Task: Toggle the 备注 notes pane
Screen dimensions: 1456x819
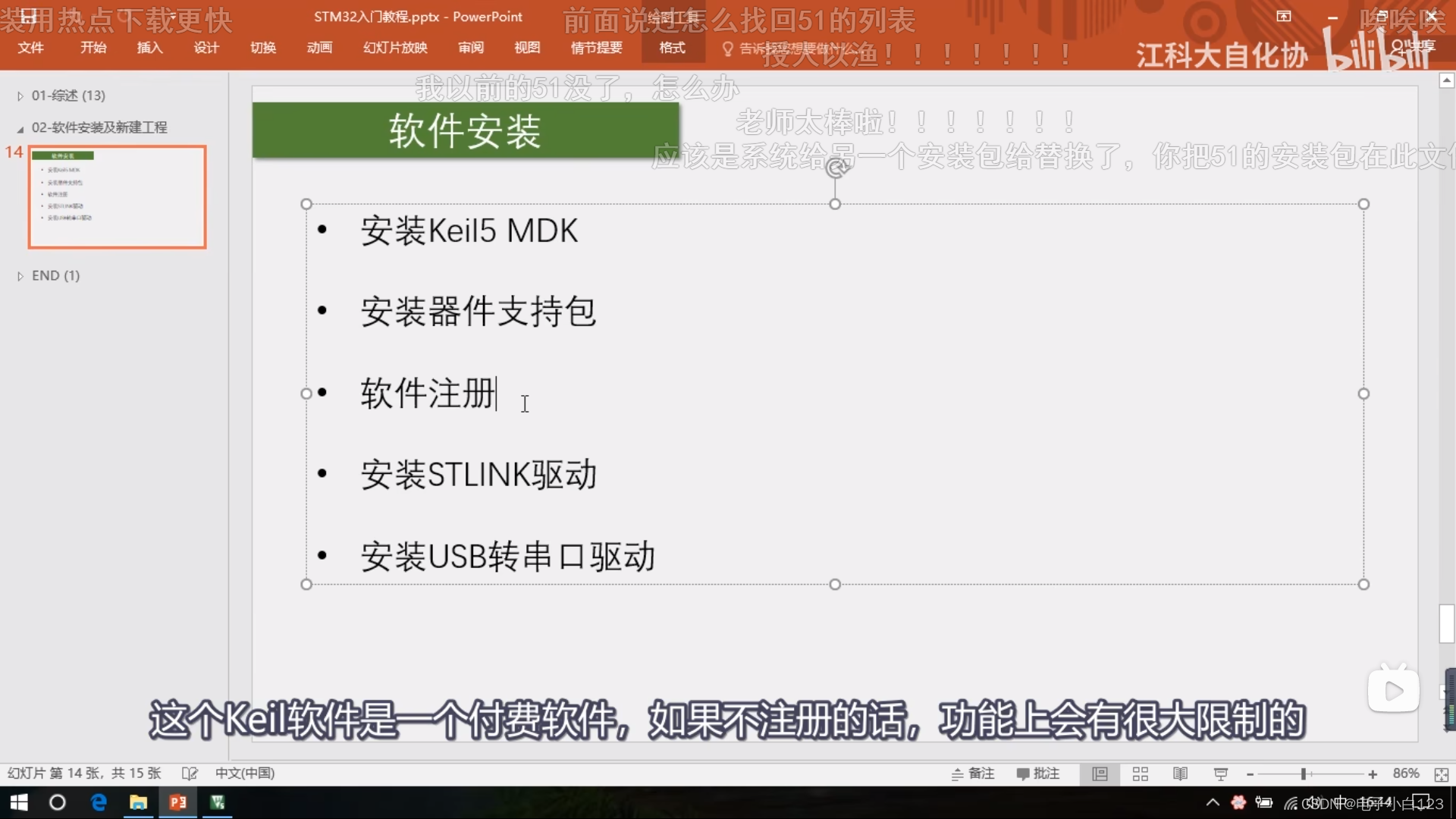Action: tap(973, 773)
